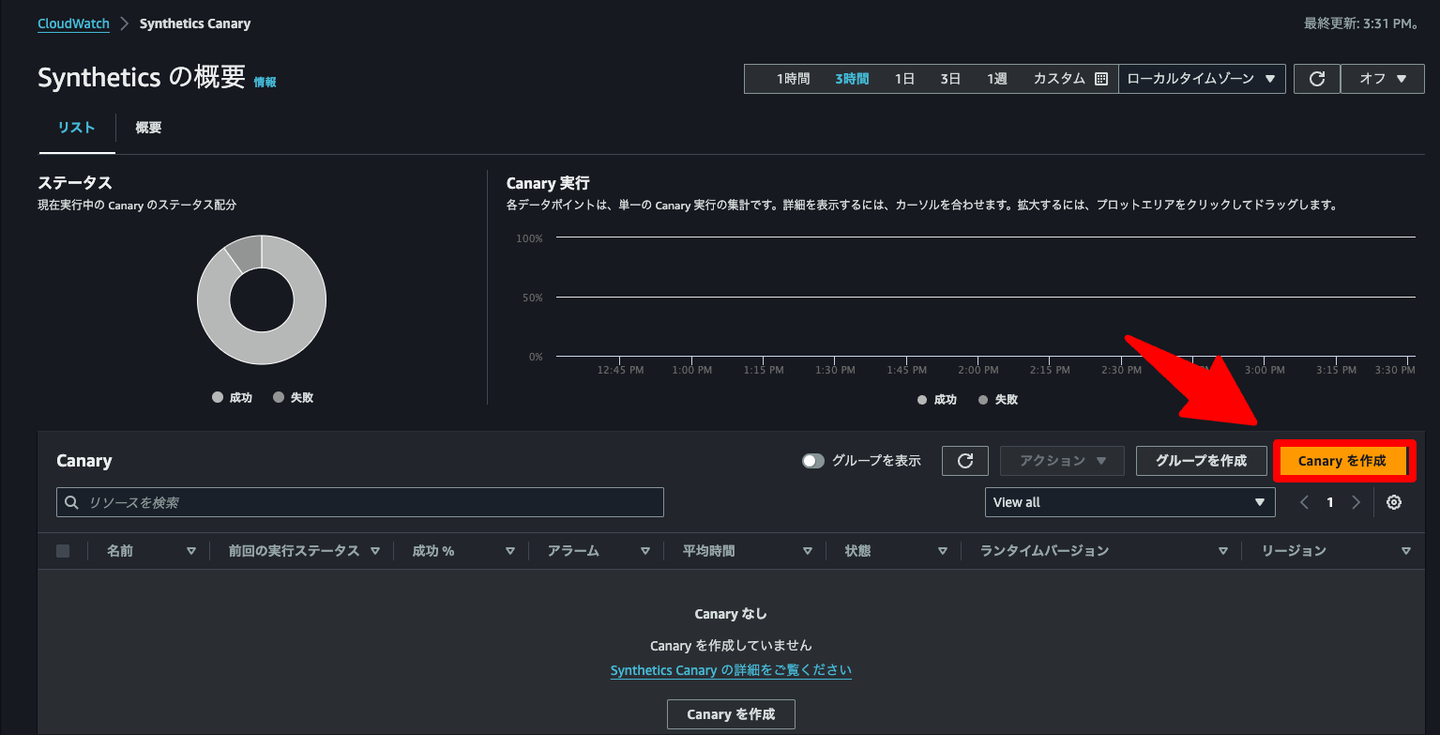Toggle グループを表示 switch
1440x735 pixels.
[x=813, y=461]
